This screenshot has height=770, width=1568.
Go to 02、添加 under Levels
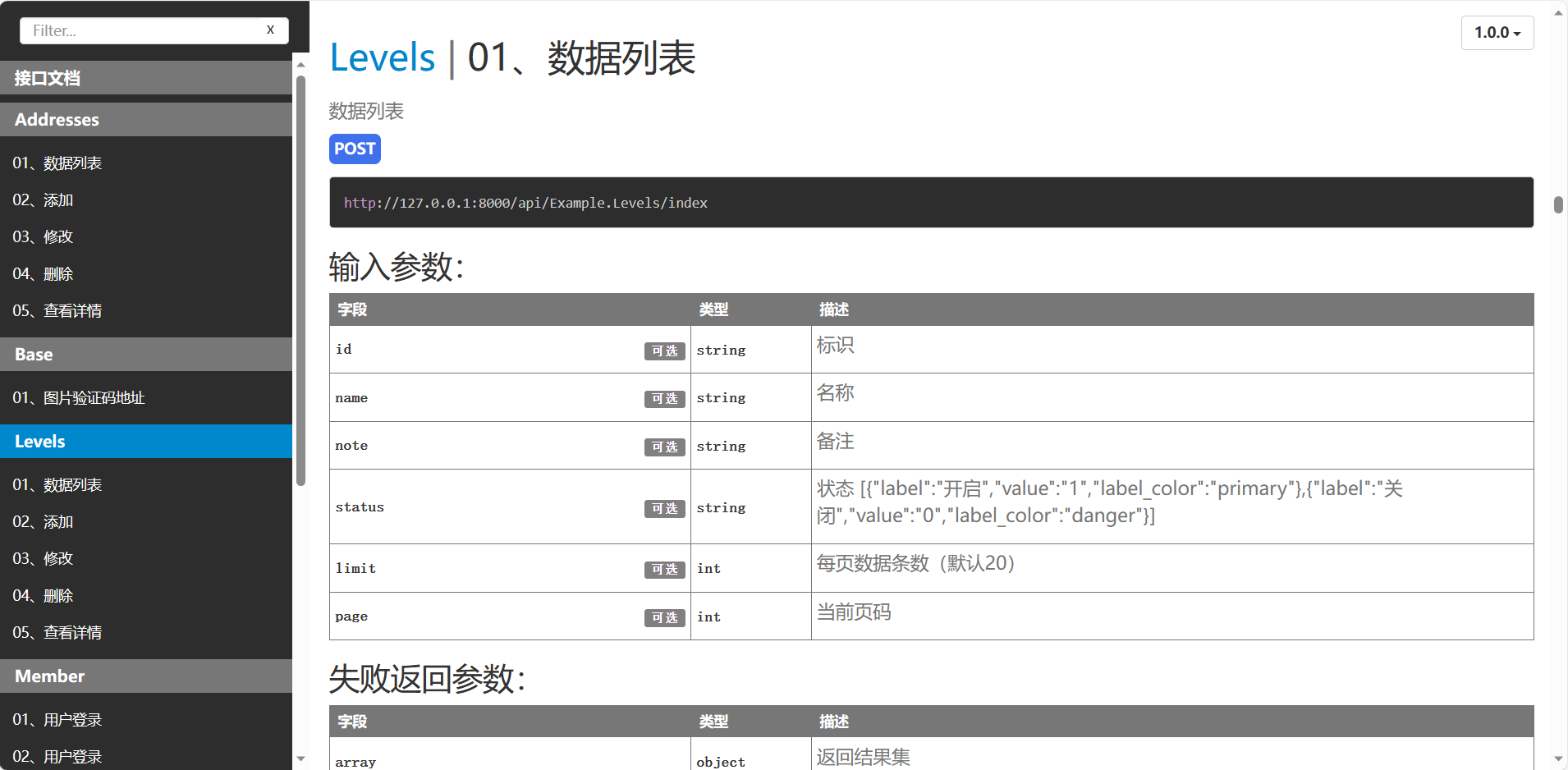(x=44, y=522)
